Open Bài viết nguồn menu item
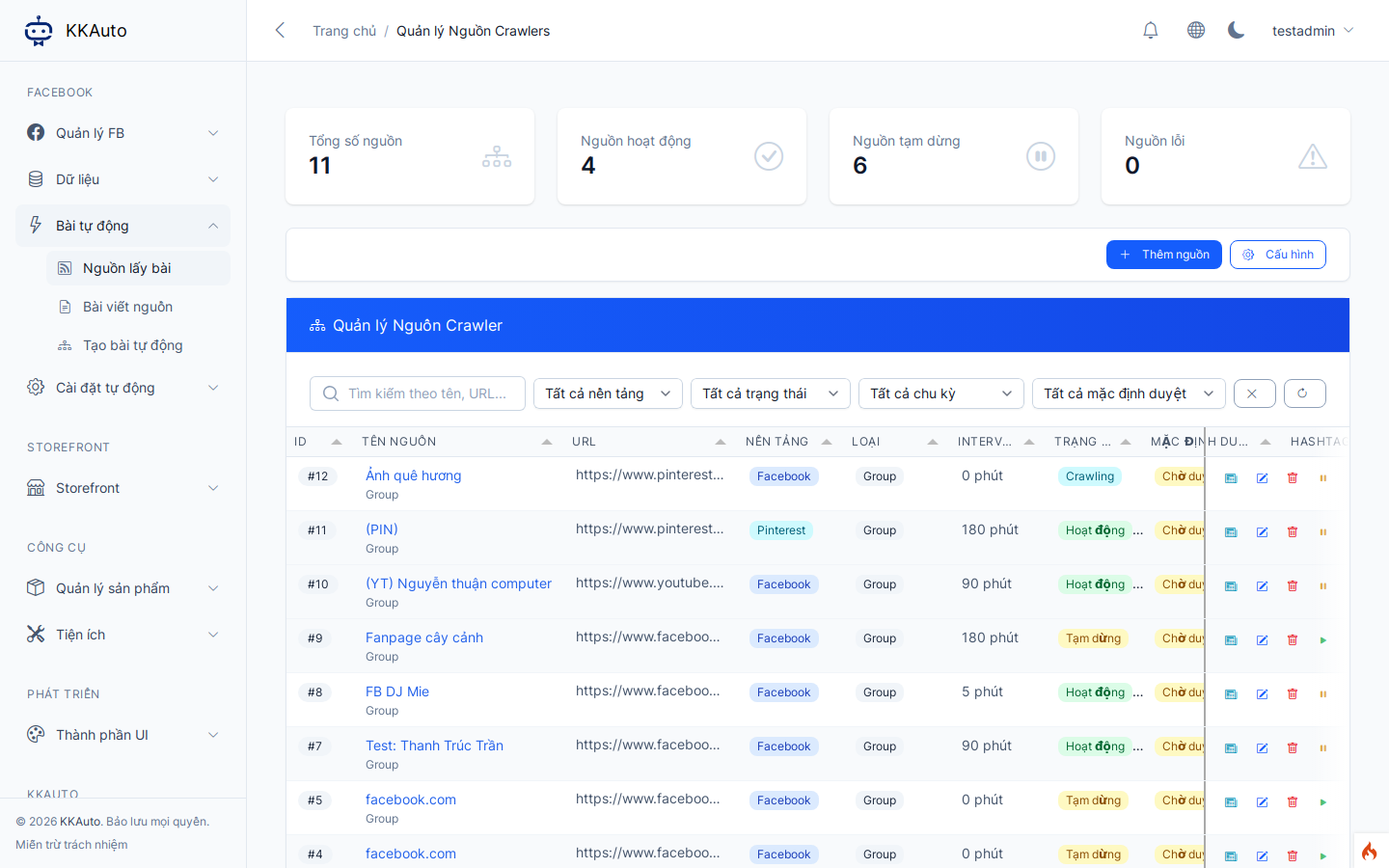 pyautogui.click(x=138, y=307)
